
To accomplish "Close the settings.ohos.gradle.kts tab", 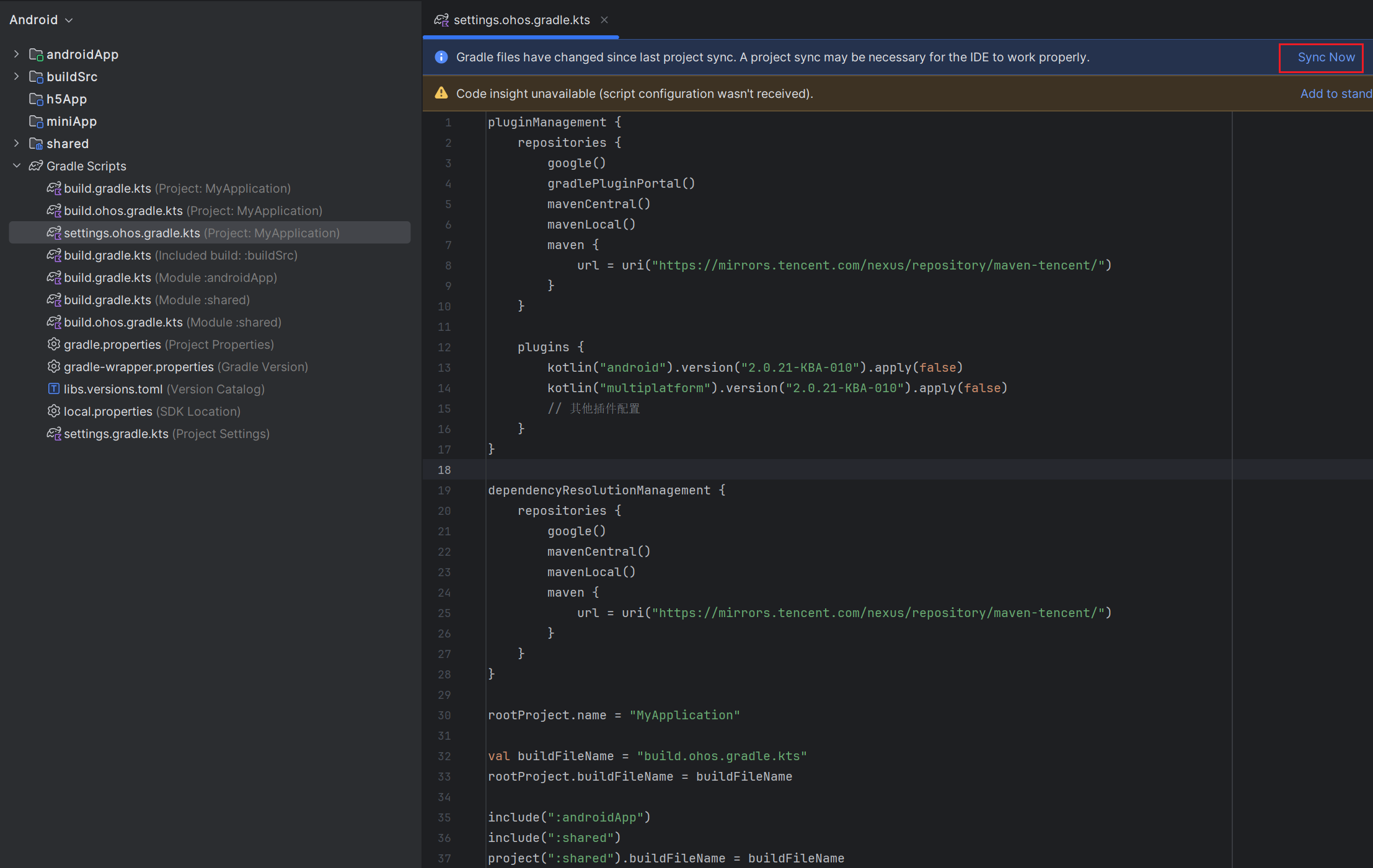I will point(604,20).
